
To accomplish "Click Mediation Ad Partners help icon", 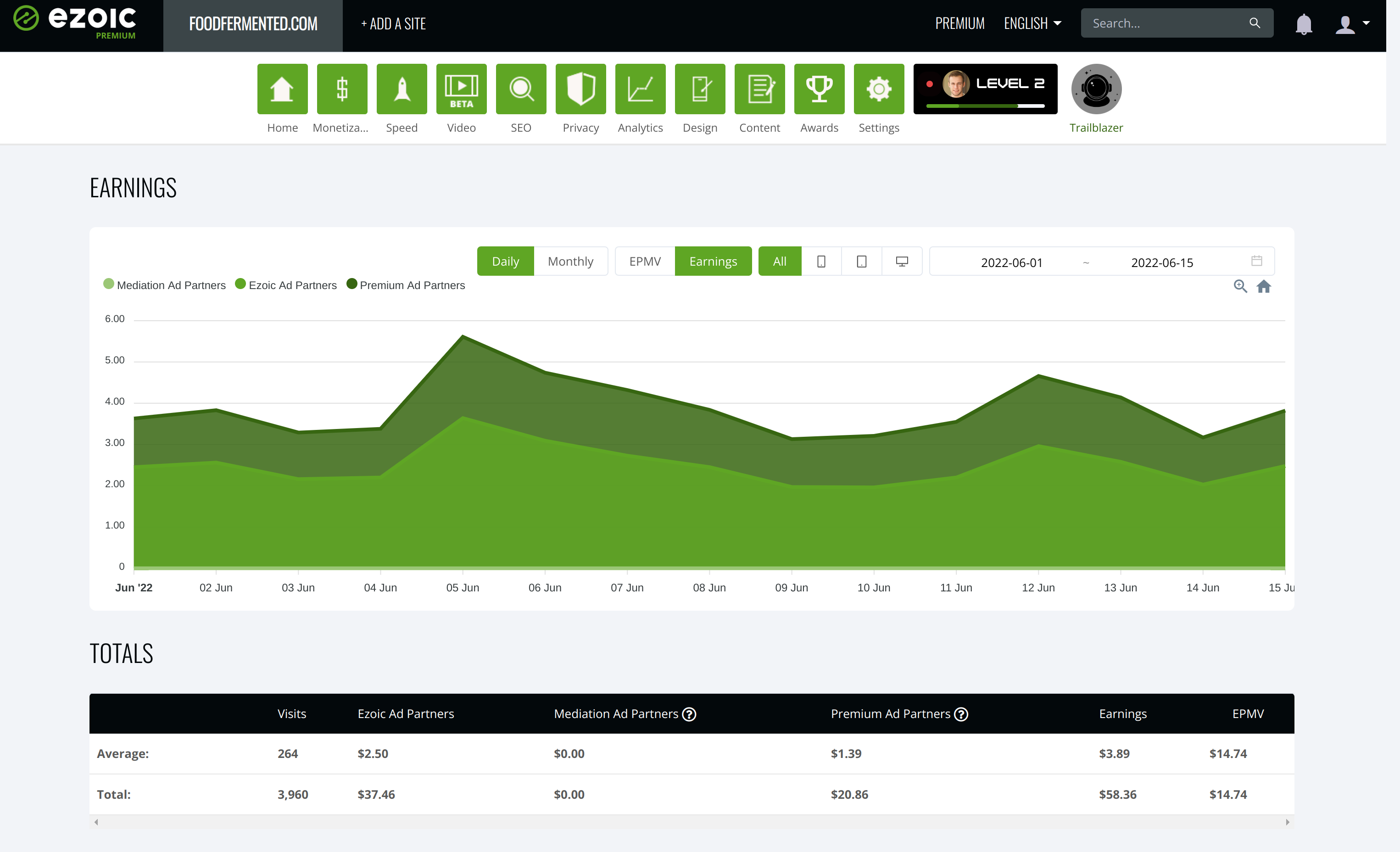I will tap(689, 714).
